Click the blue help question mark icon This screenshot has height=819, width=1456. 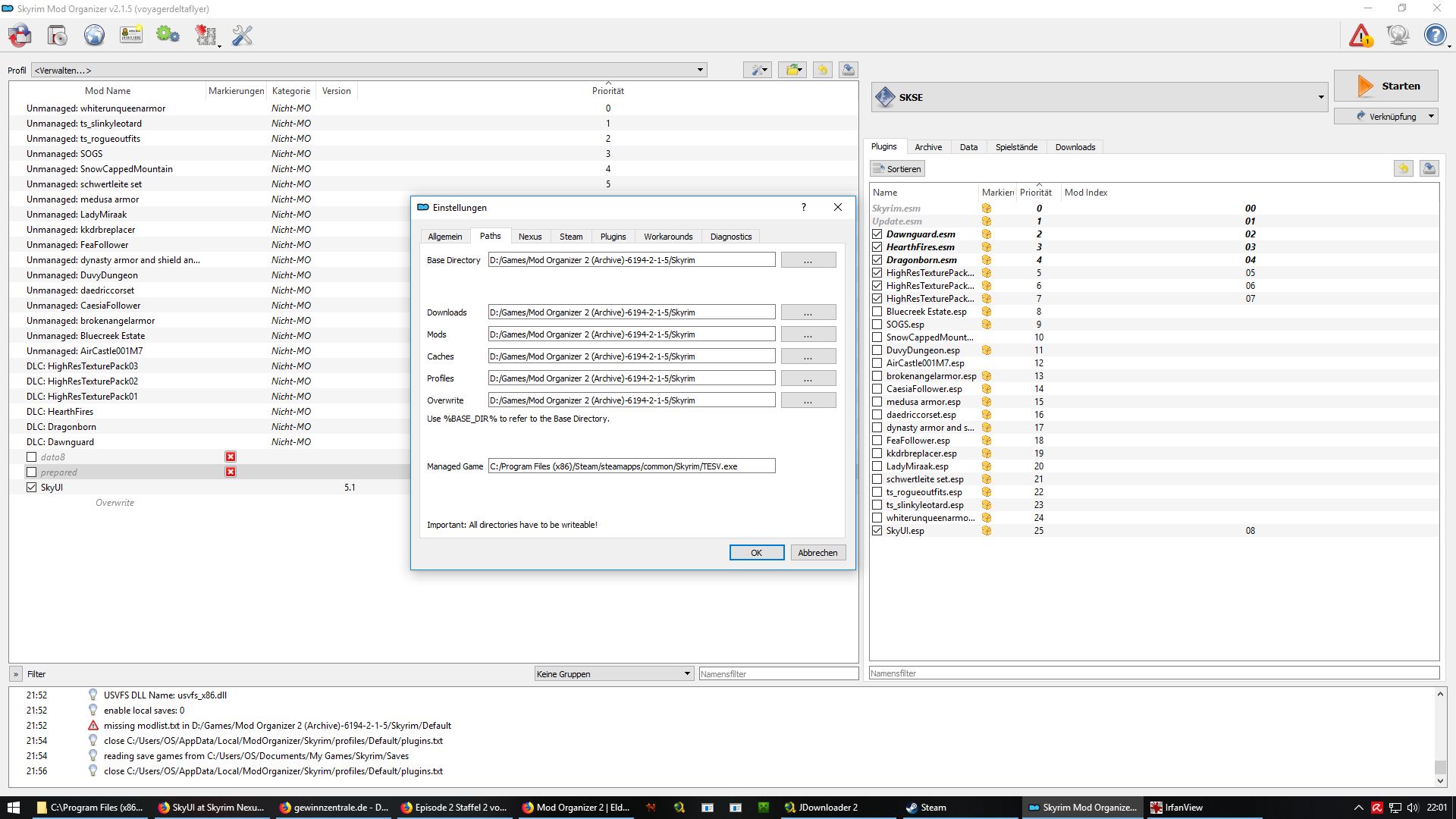1435,35
